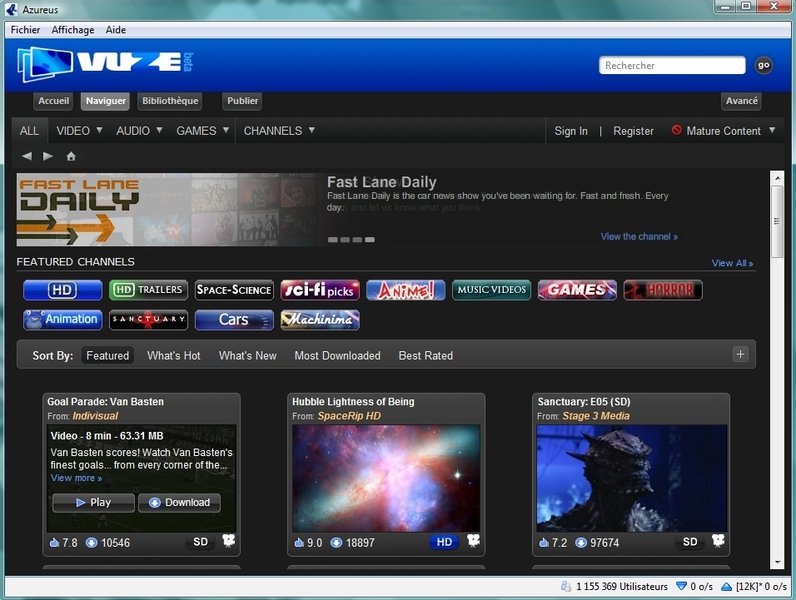Open the Horror channel badge

tap(663, 290)
